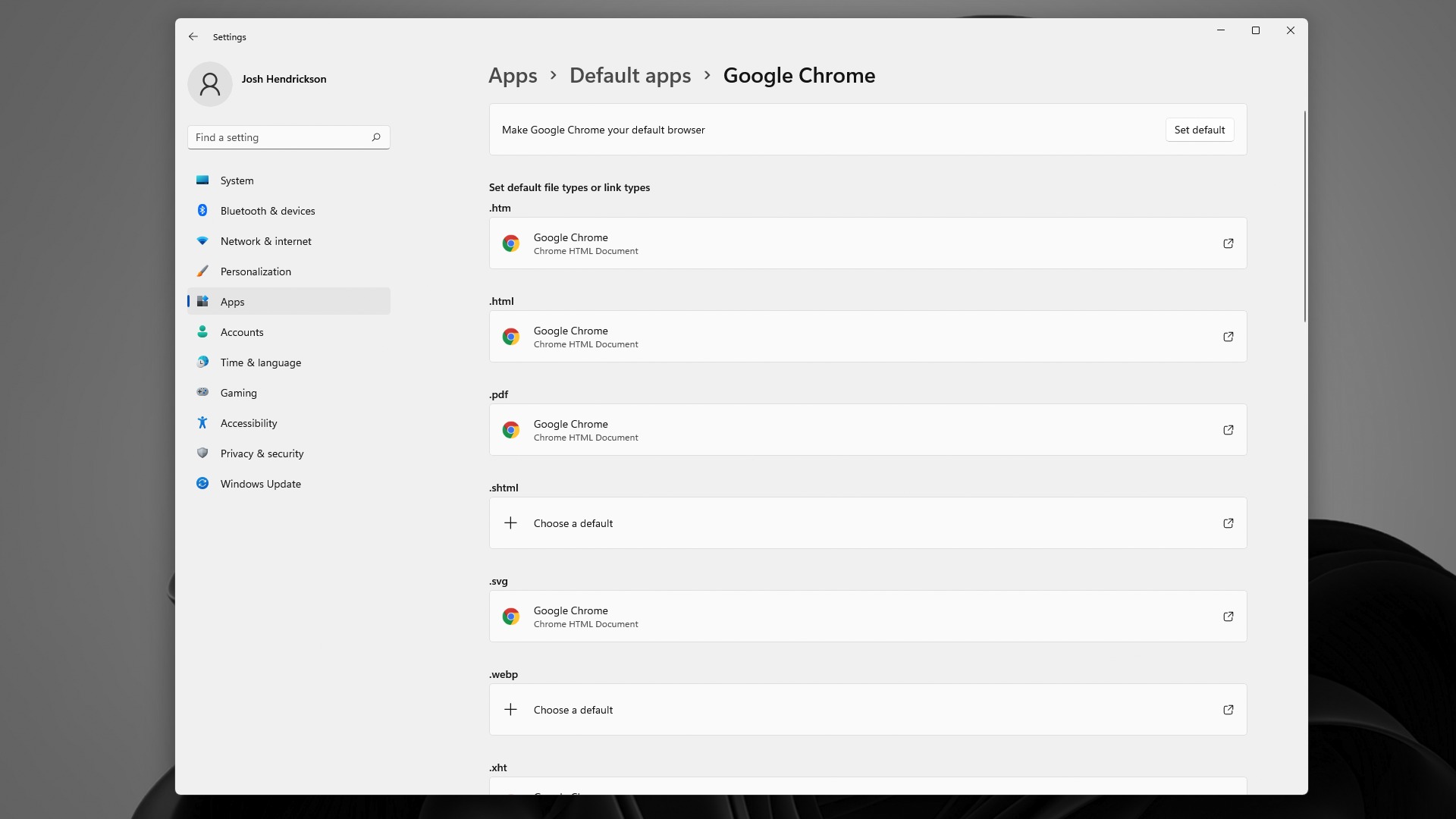Click the Set default button
1456x819 pixels.
pos(1200,130)
